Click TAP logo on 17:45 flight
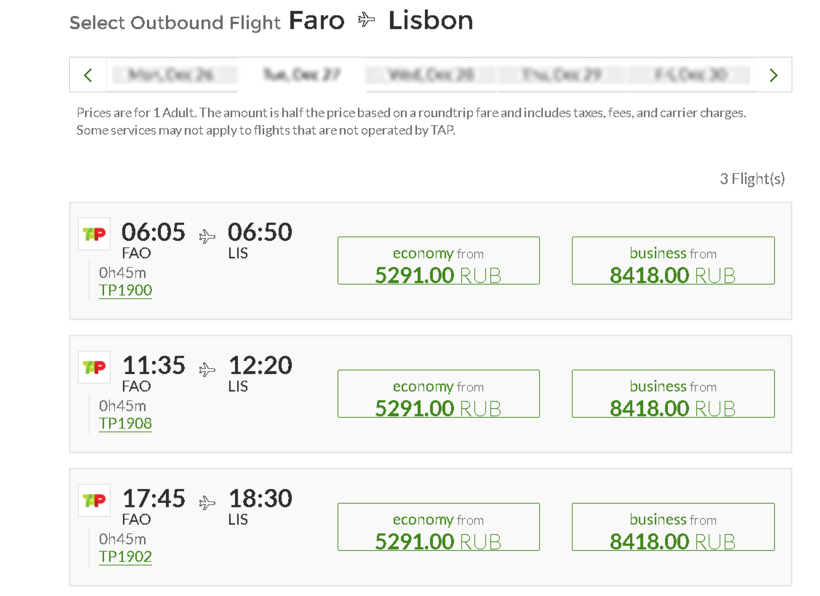 click(94, 500)
